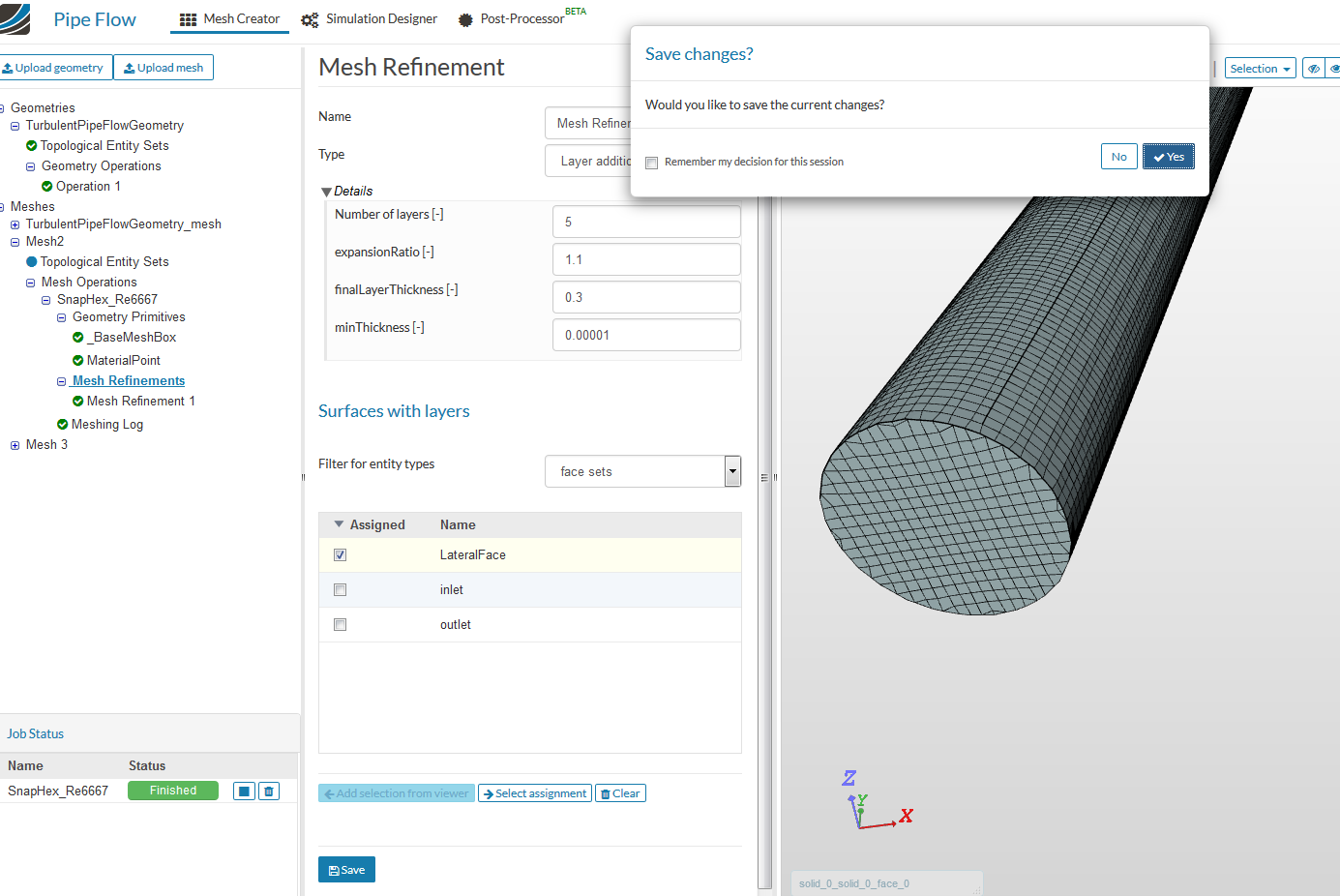Delete the SnapHex_Re6667 job
Screen dimensions: 1340x896
(x=268, y=791)
